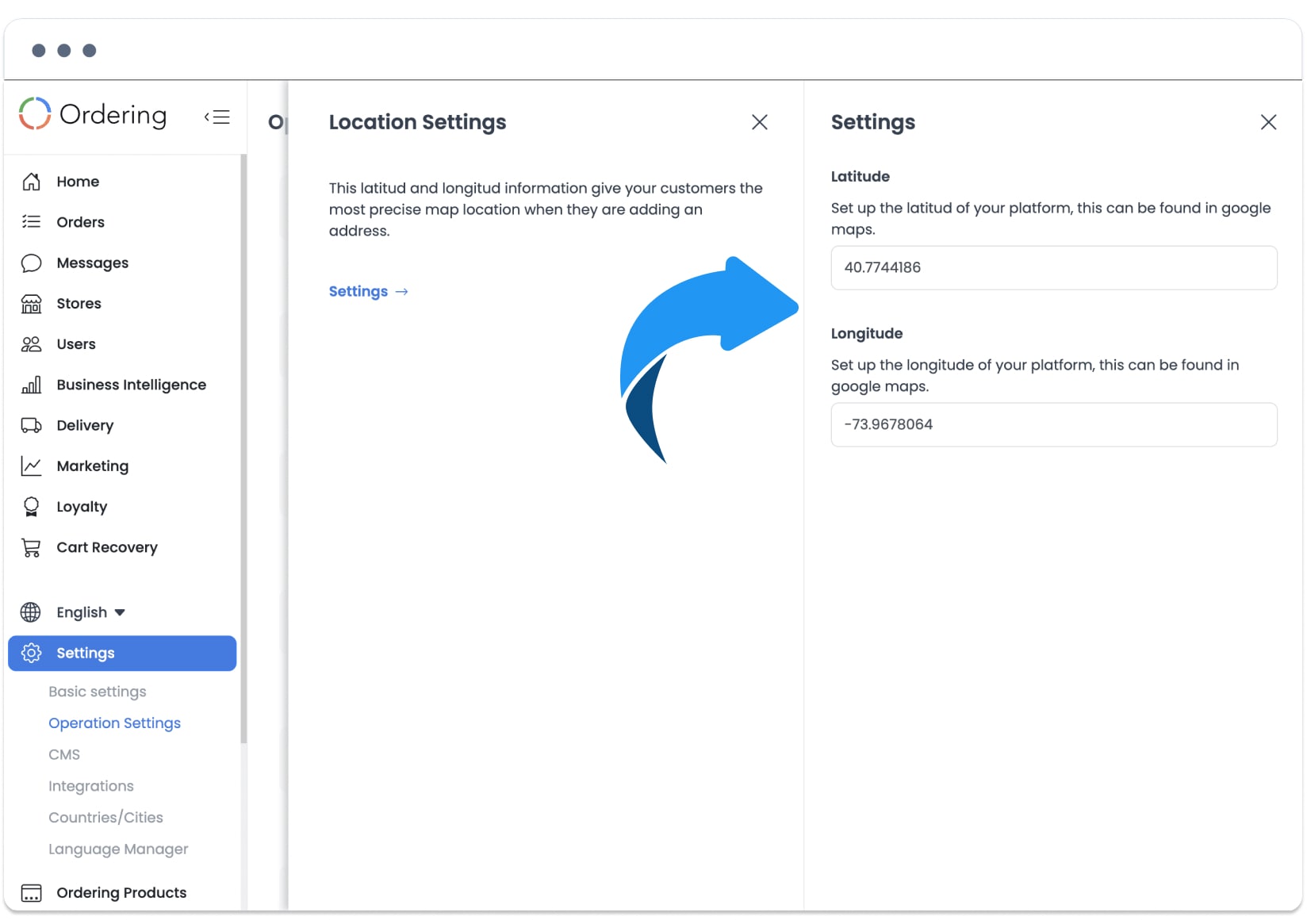Go to Home in the sidebar
The height and width of the screenshot is (924, 1307).
[x=78, y=182]
